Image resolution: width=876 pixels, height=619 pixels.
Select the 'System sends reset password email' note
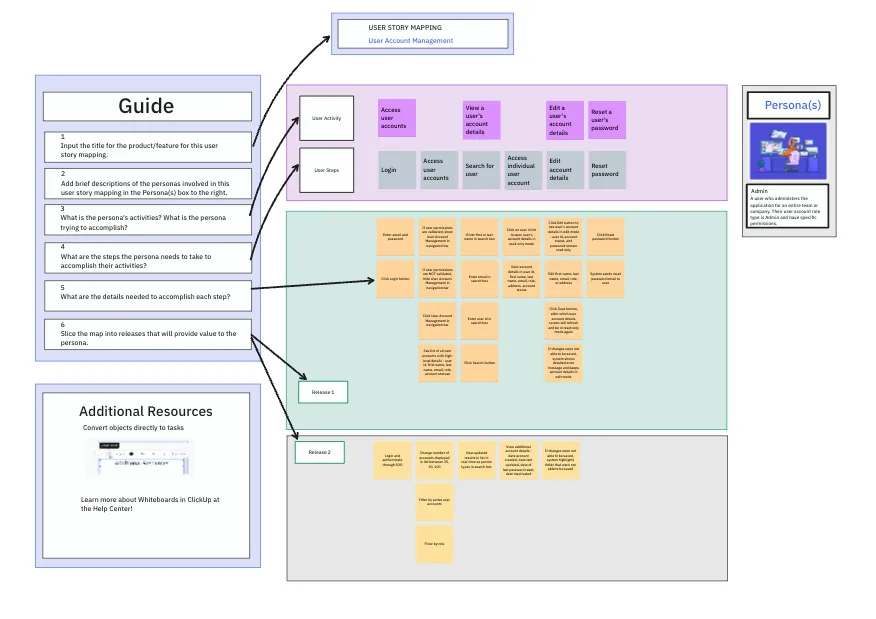point(606,278)
